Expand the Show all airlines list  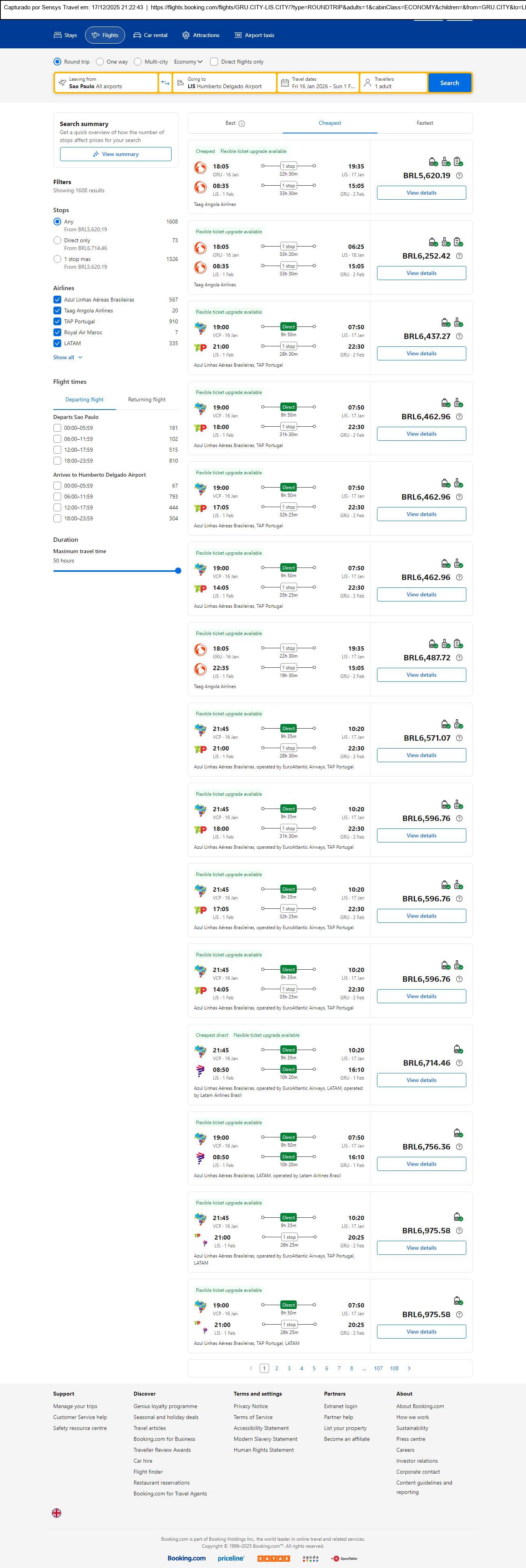[x=67, y=357]
